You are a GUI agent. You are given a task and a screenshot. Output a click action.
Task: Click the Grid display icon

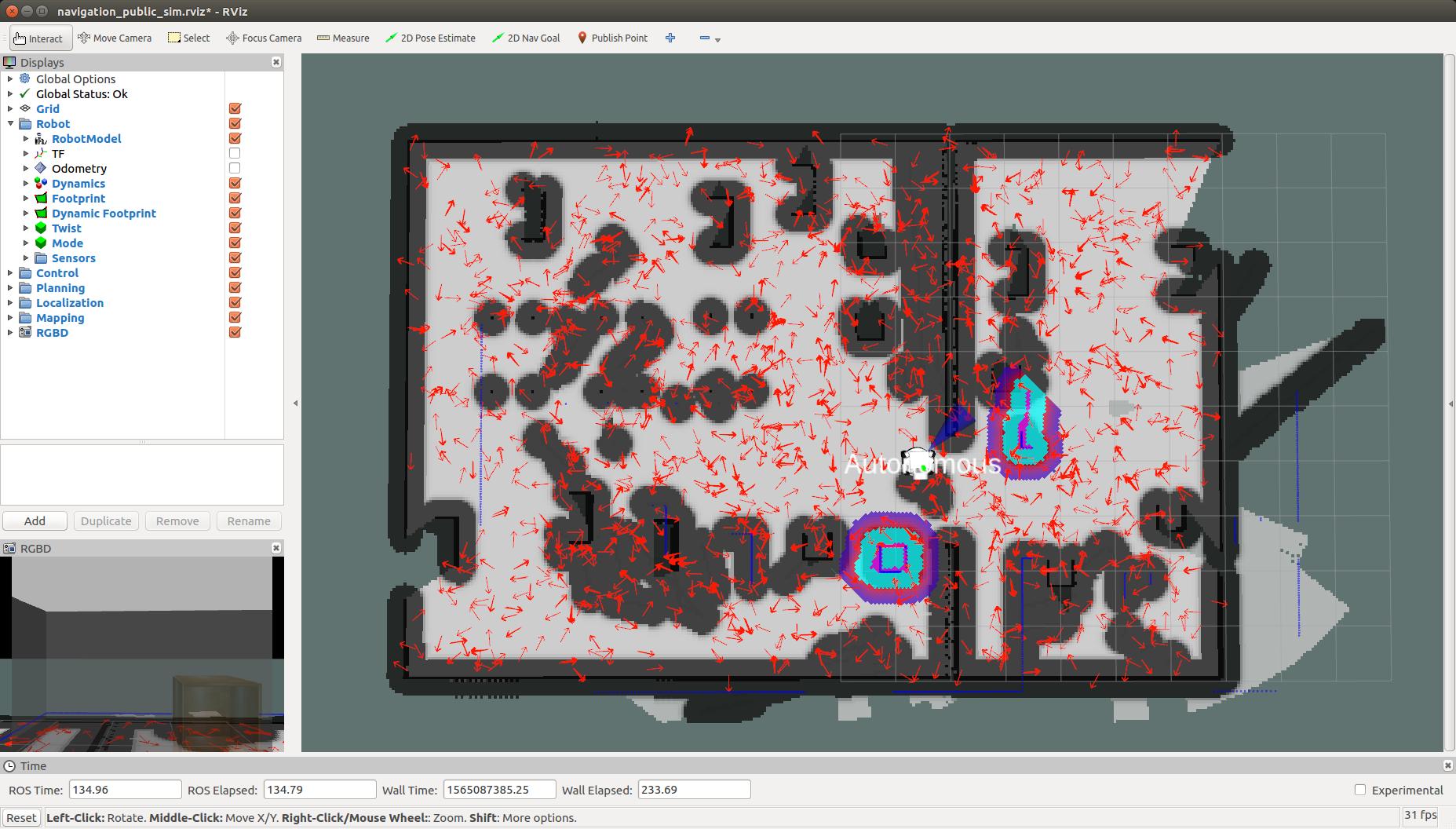coord(25,108)
